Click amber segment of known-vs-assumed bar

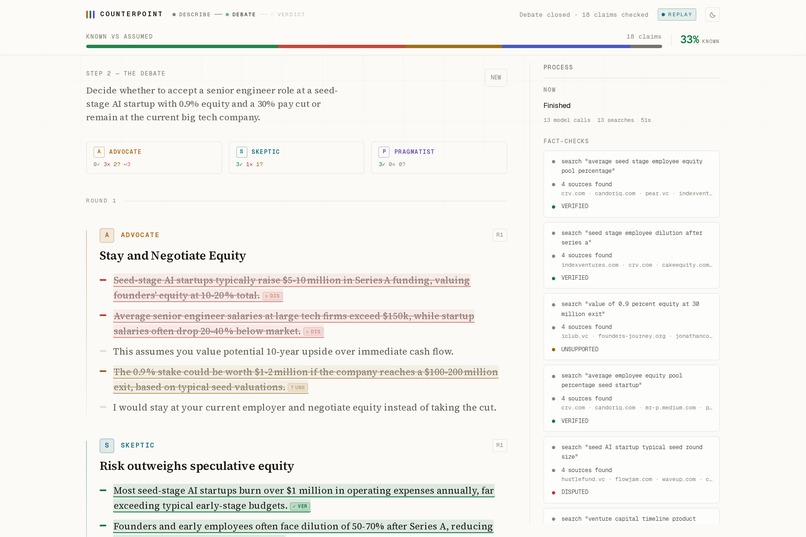pyautogui.click(x=454, y=46)
